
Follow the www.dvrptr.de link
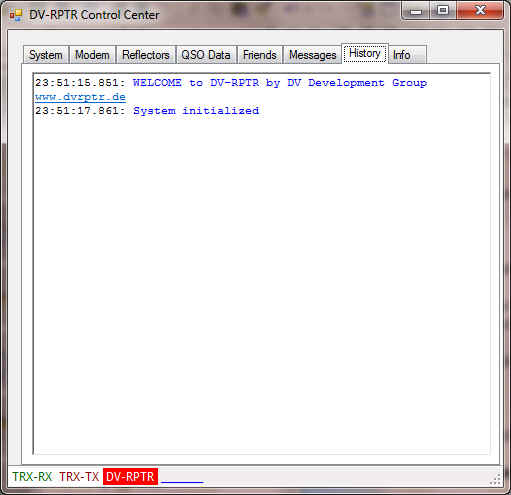click(x=80, y=97)
